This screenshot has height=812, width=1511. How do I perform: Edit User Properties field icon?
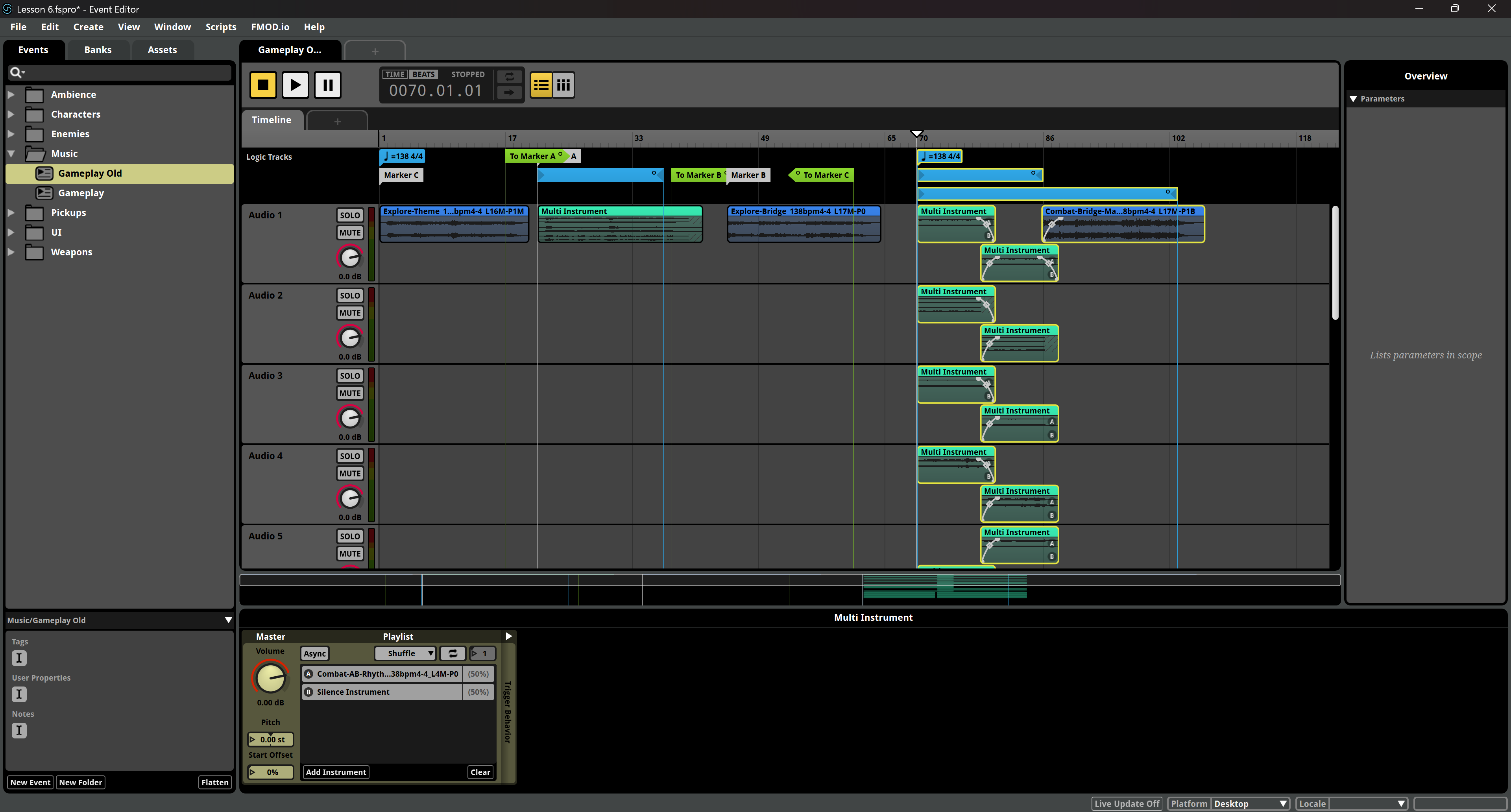tap(19, 694)
